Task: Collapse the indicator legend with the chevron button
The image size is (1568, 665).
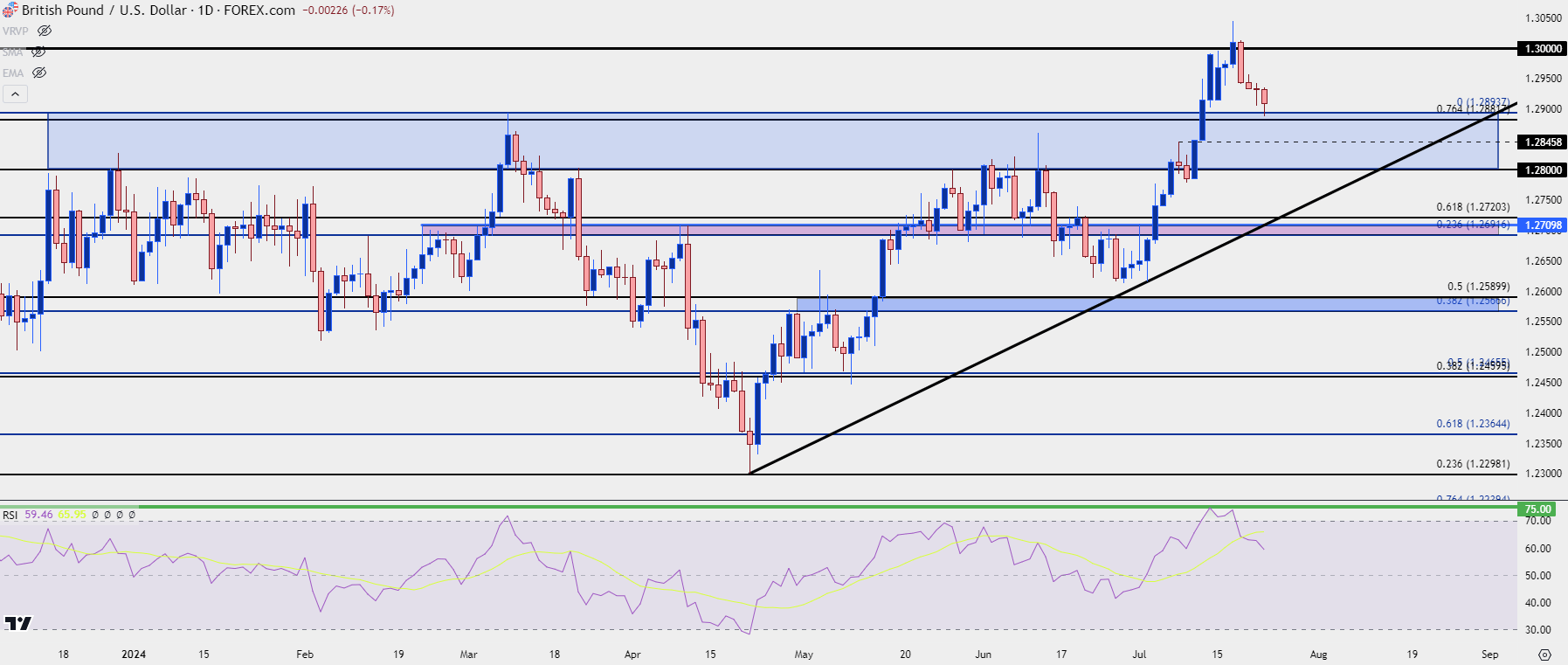Action: point(16,94)
